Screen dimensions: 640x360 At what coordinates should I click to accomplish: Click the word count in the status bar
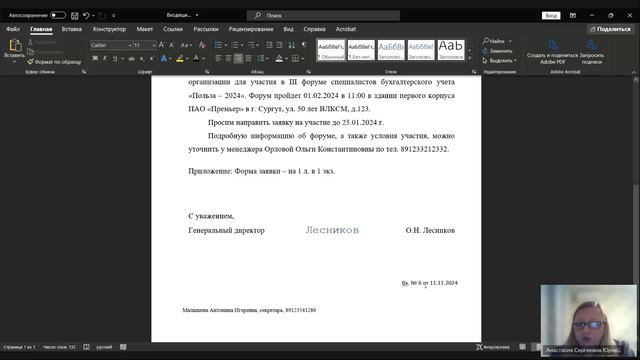coord(59,347)
